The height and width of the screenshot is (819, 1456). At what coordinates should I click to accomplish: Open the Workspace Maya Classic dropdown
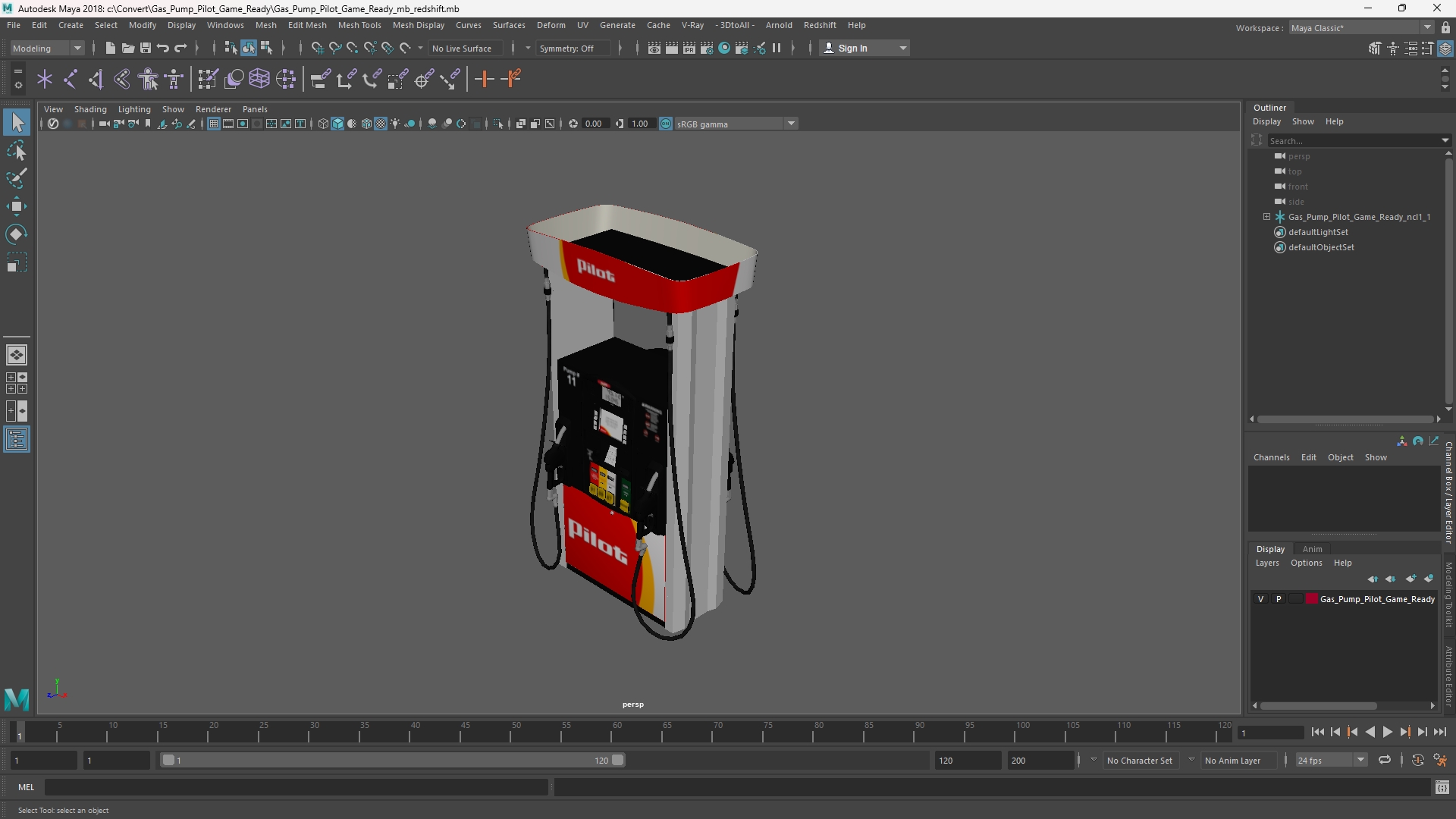(x=1361, y=27)
